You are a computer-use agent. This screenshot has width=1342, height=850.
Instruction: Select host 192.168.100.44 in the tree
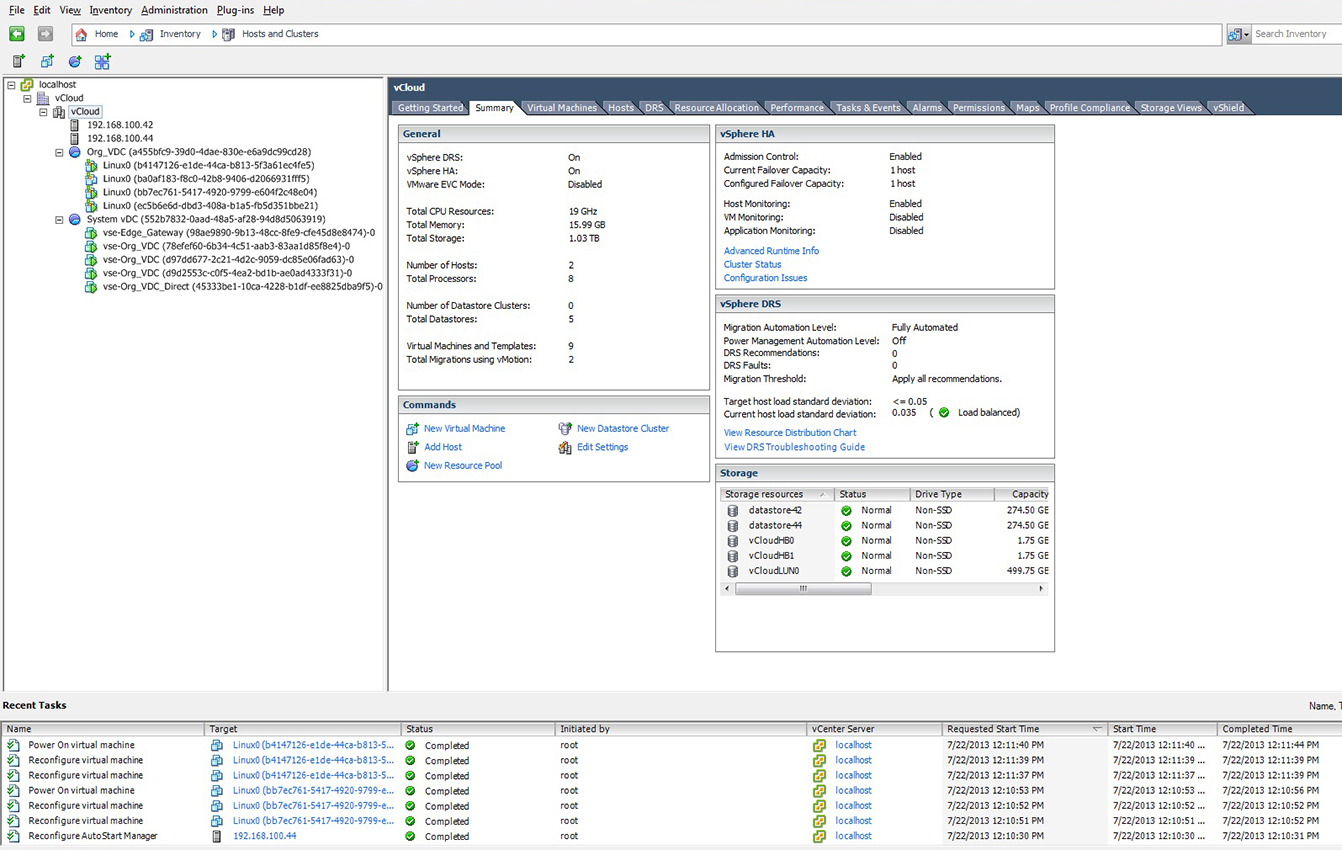point(120,139)
